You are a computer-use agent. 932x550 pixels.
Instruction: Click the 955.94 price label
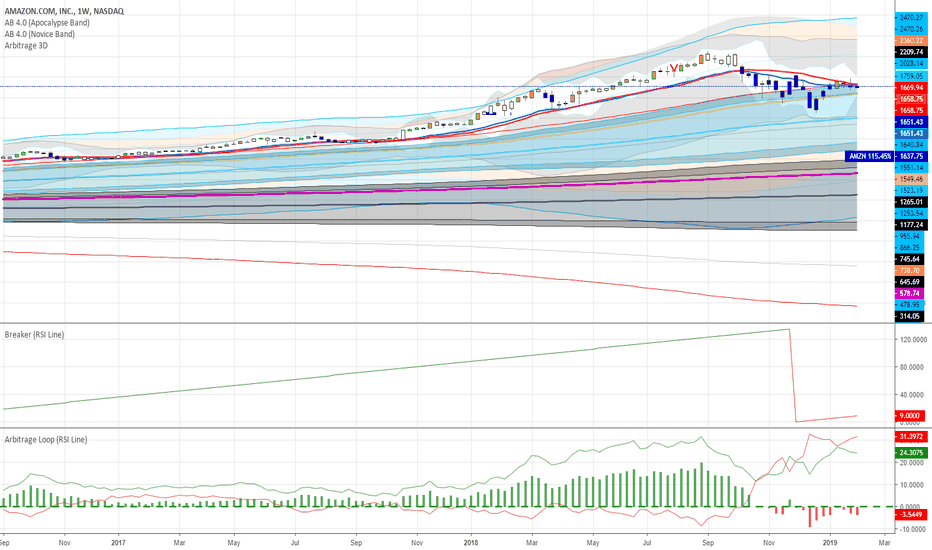pyautogui.click(x=911, y=236)
